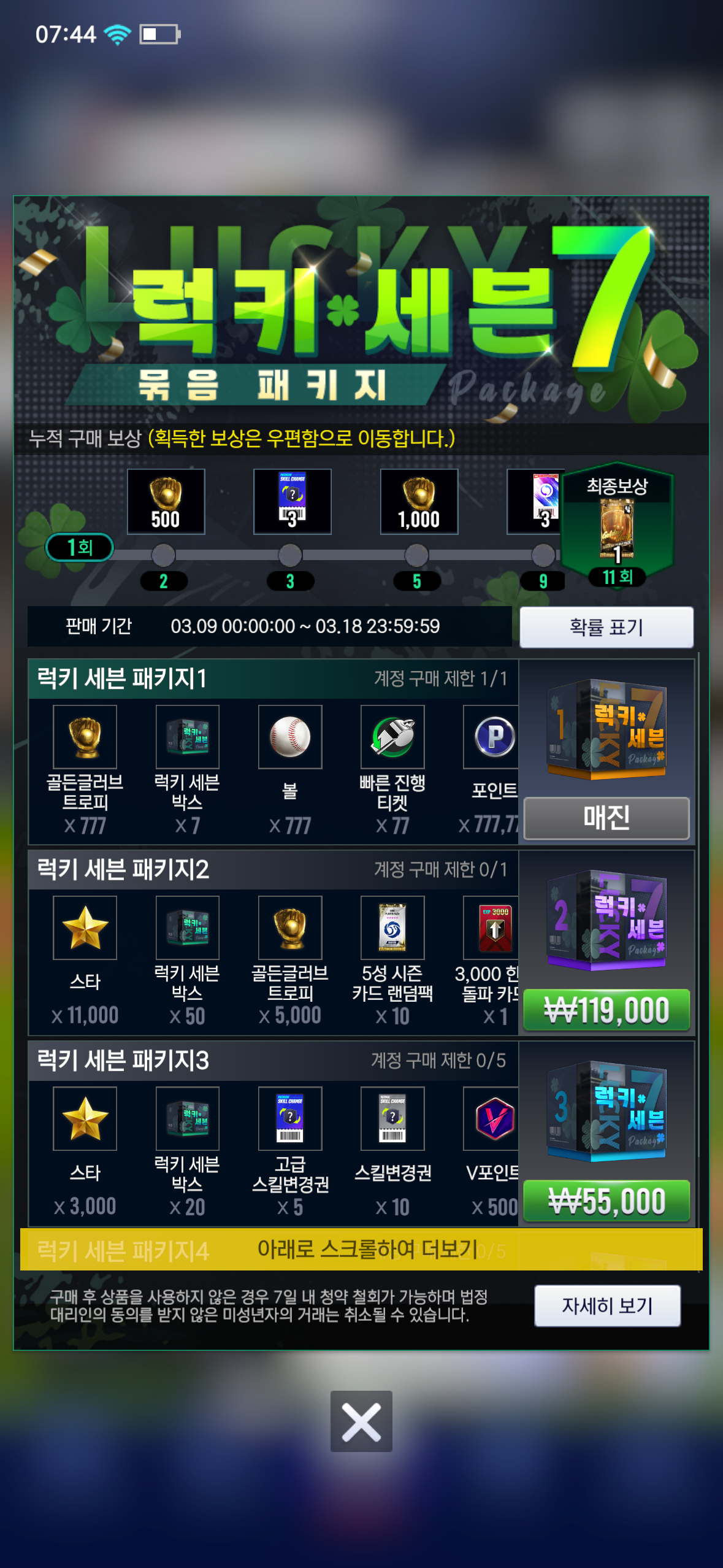
Task: Tap the 빠른 진행 티켓 whistle icon
Action: tap(392, 737)
